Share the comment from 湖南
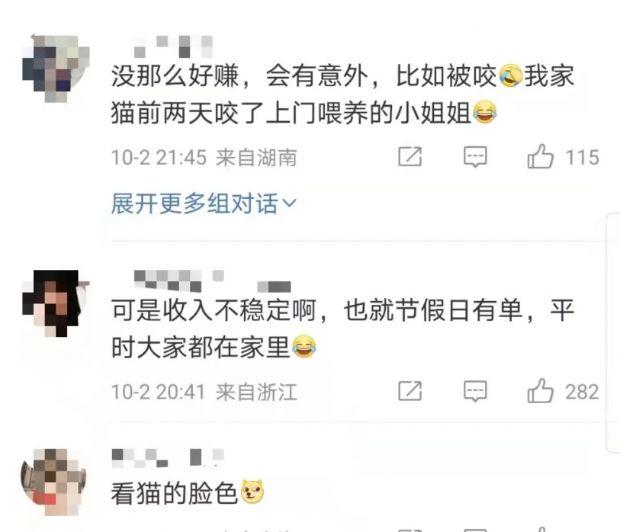The width and height of the screenshot is (620, 532). click(410, 157)
